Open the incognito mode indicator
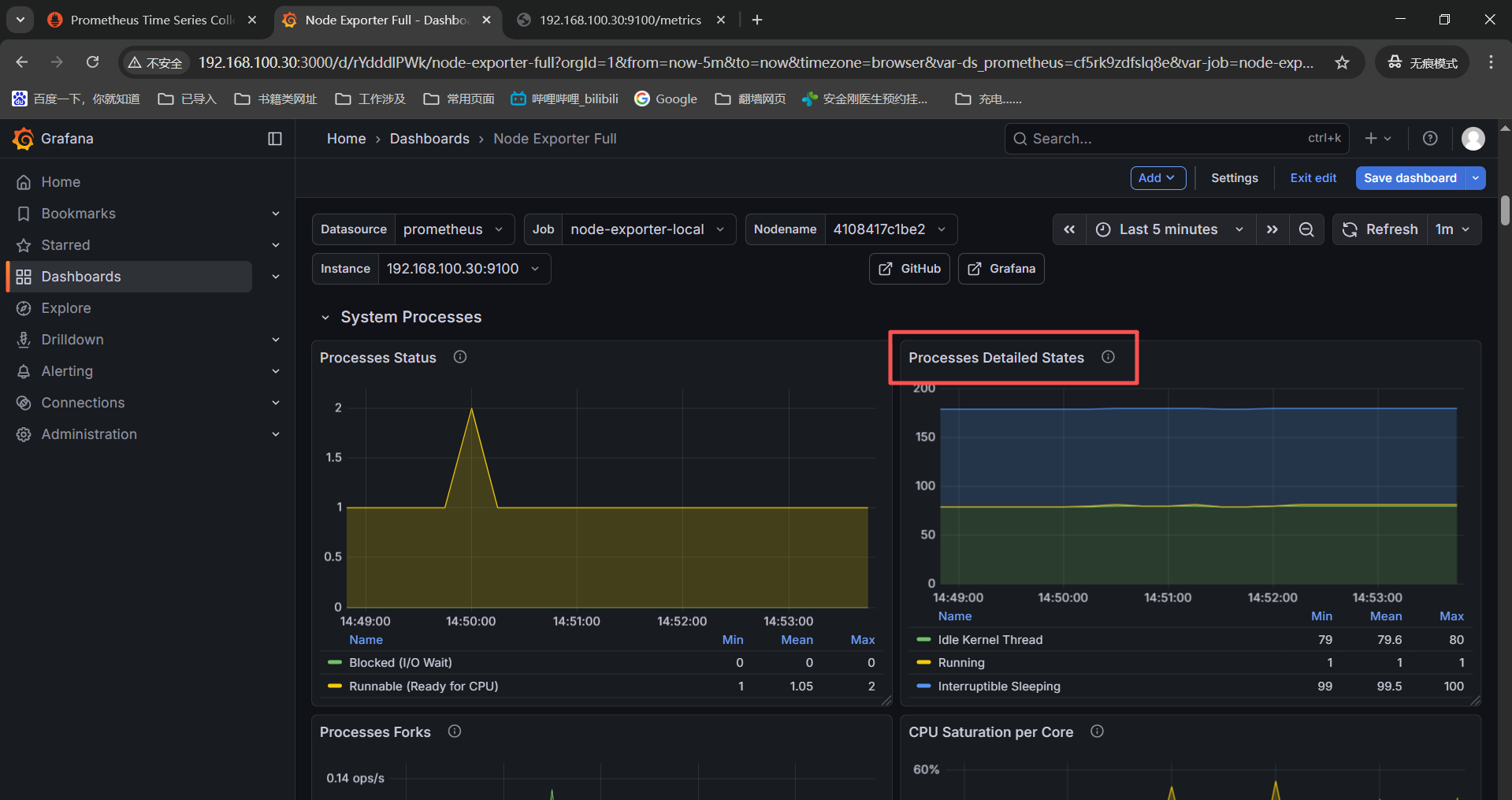 click(1422, 62)
